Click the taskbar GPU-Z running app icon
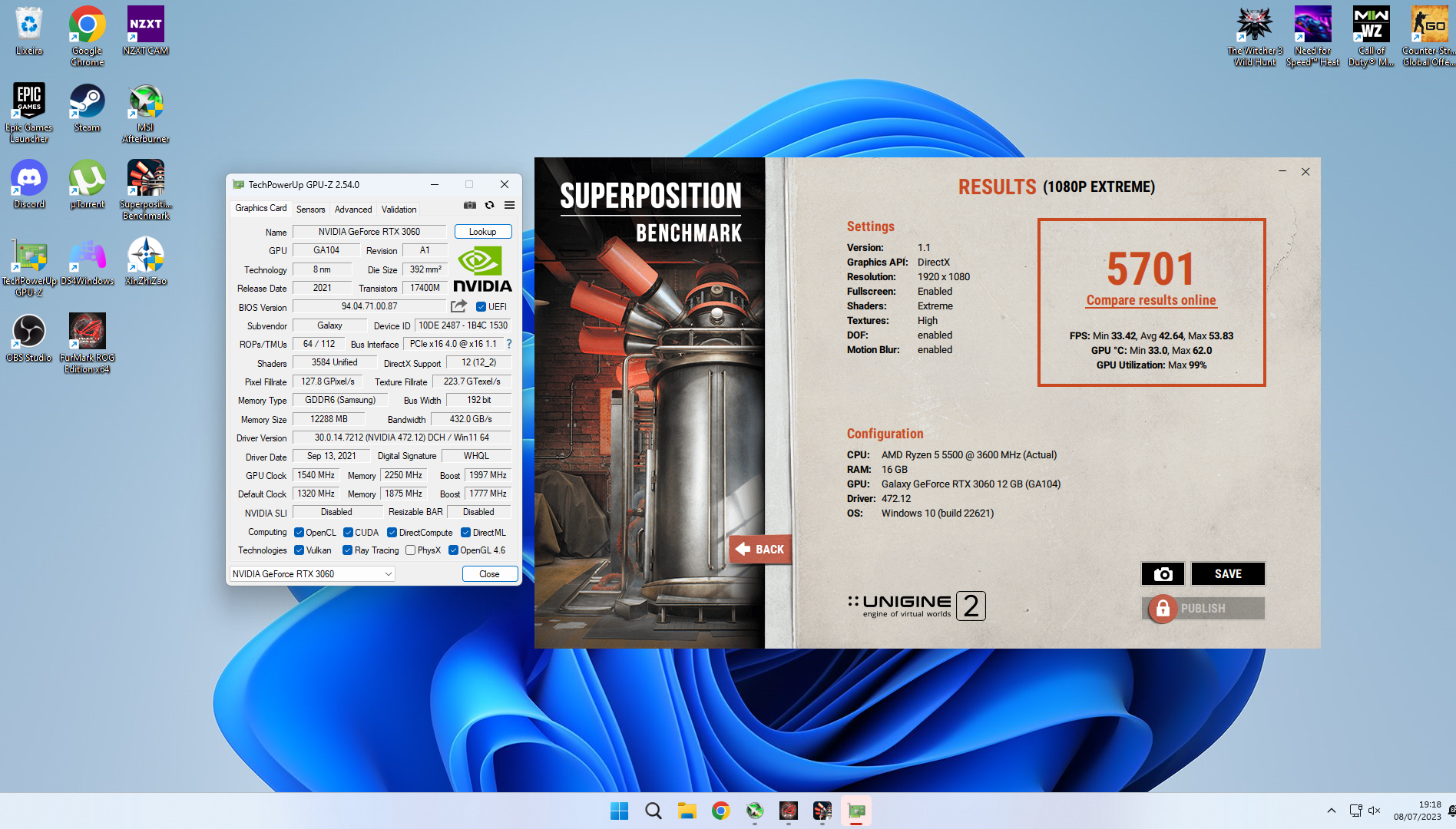The height and width of the screenshot is (829, 1456). 856,811
